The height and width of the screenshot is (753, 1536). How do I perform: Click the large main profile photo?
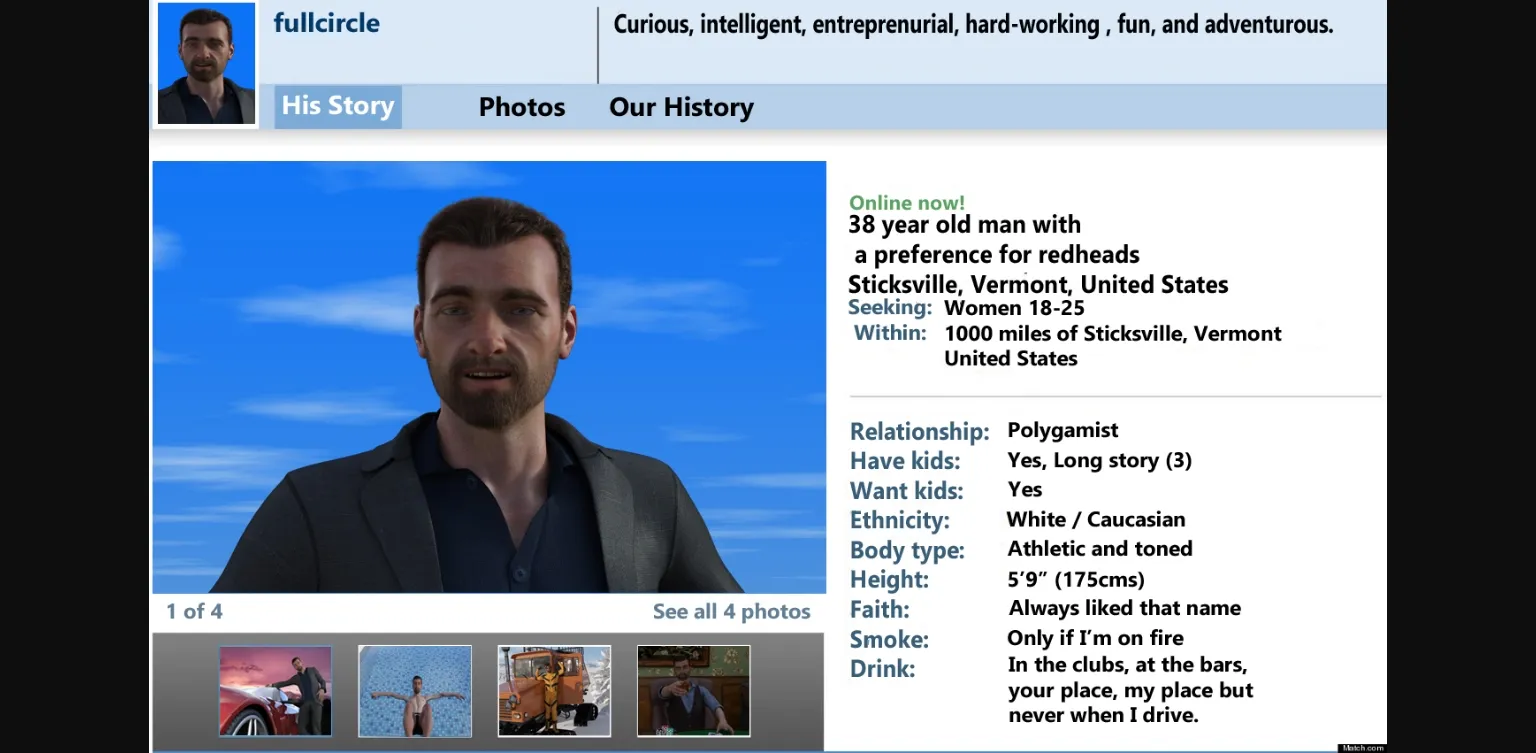tap(489, 377)
